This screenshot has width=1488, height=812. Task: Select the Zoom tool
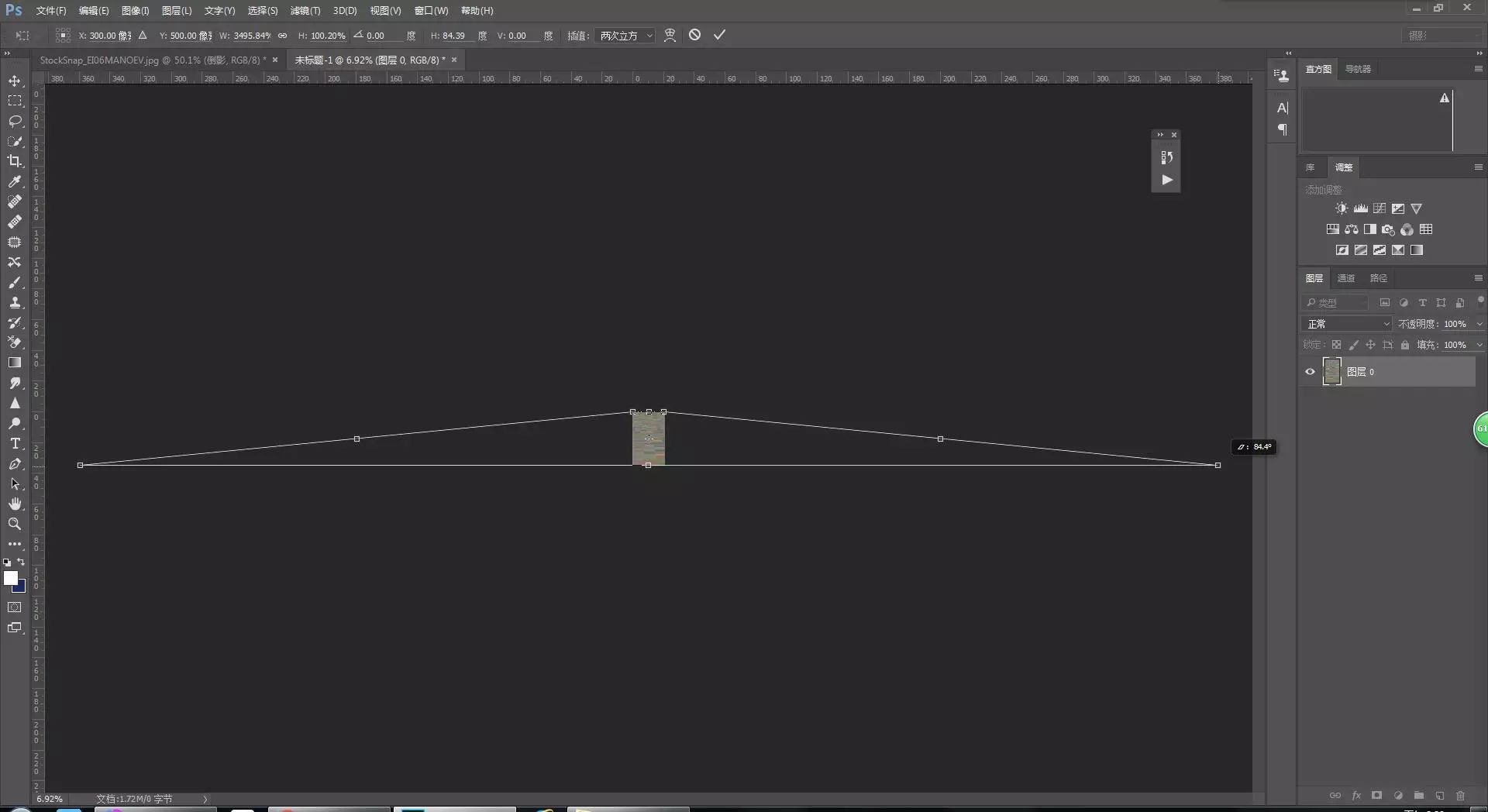coord(15,524)
